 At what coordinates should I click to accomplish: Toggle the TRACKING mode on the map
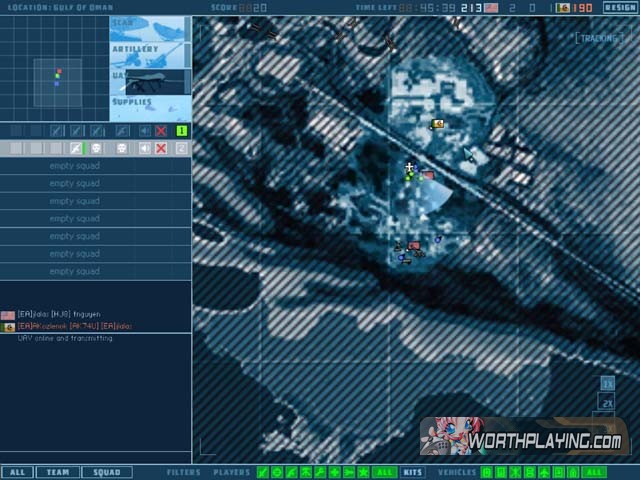600,38
